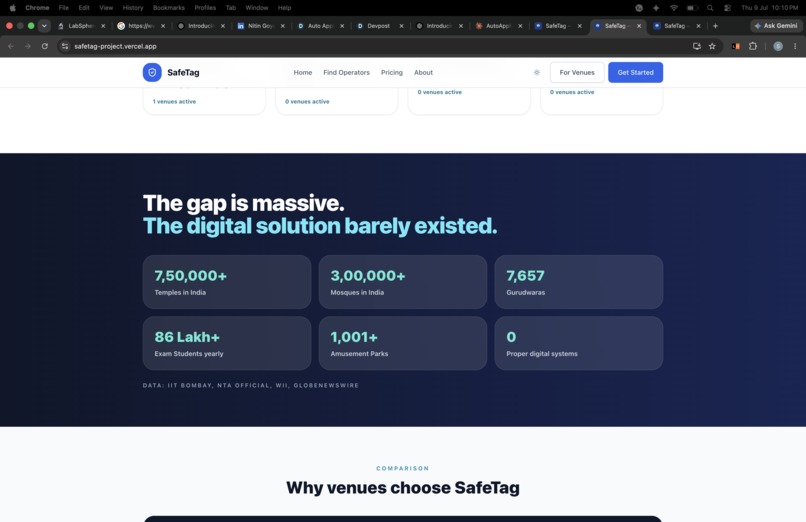Click the COMPARISON section label
The width and height of the screenshot is (806, 522).
[x=402, y=469]
